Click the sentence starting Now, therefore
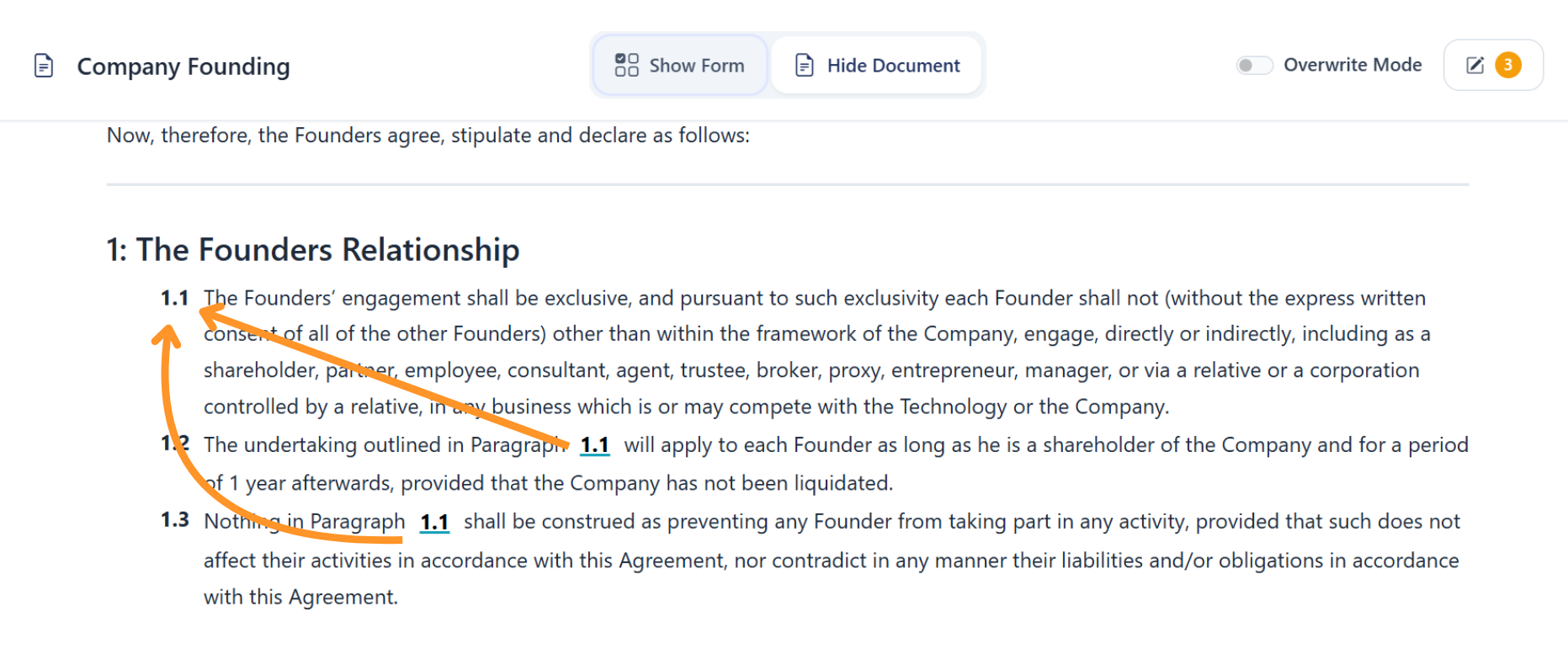 coord(428,136)
